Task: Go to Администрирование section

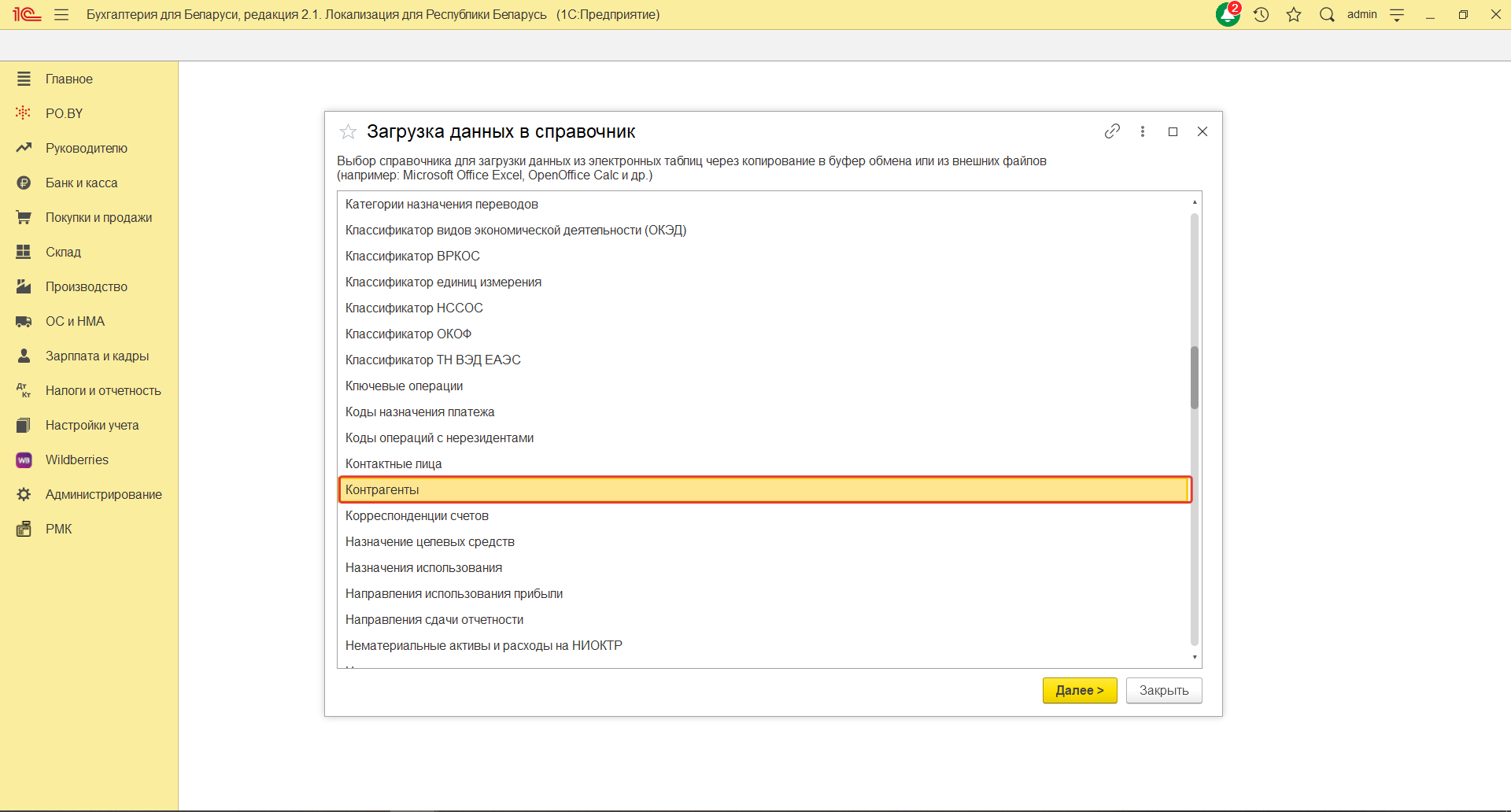Action: (x=103, y=494)
